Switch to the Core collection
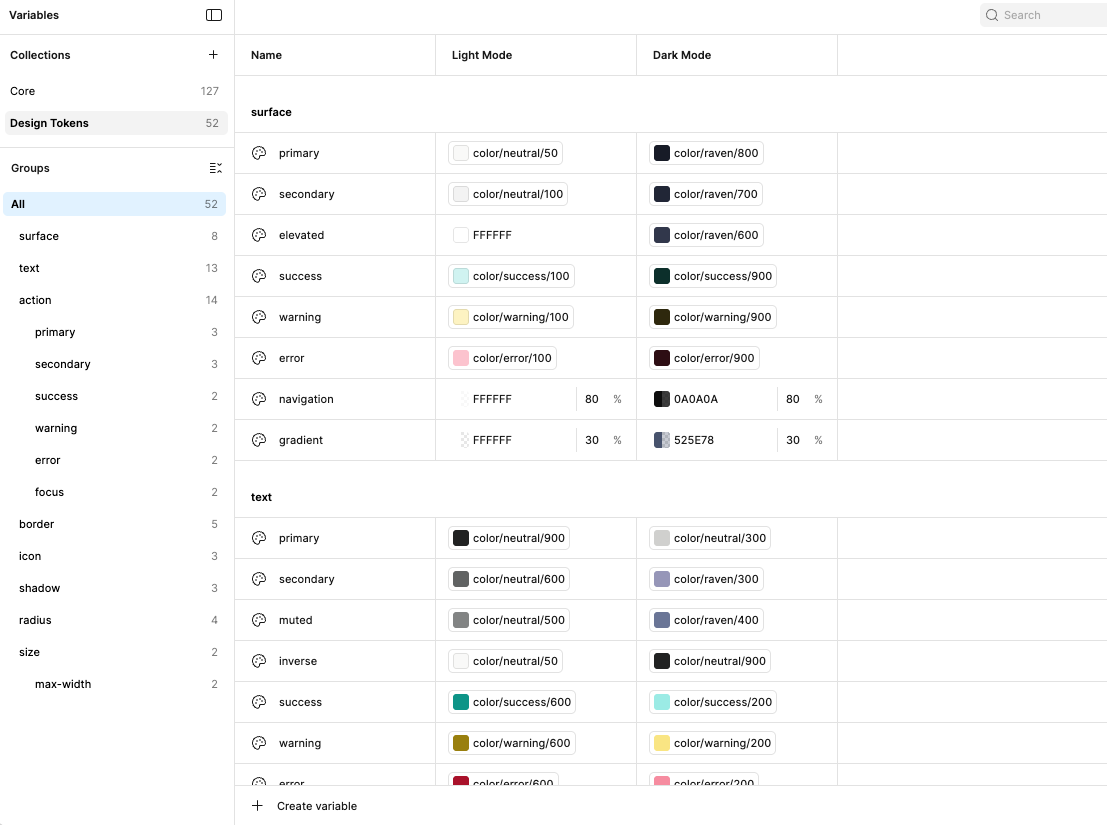The width and height of the screenshot is (1107, 825). (22, 91)
